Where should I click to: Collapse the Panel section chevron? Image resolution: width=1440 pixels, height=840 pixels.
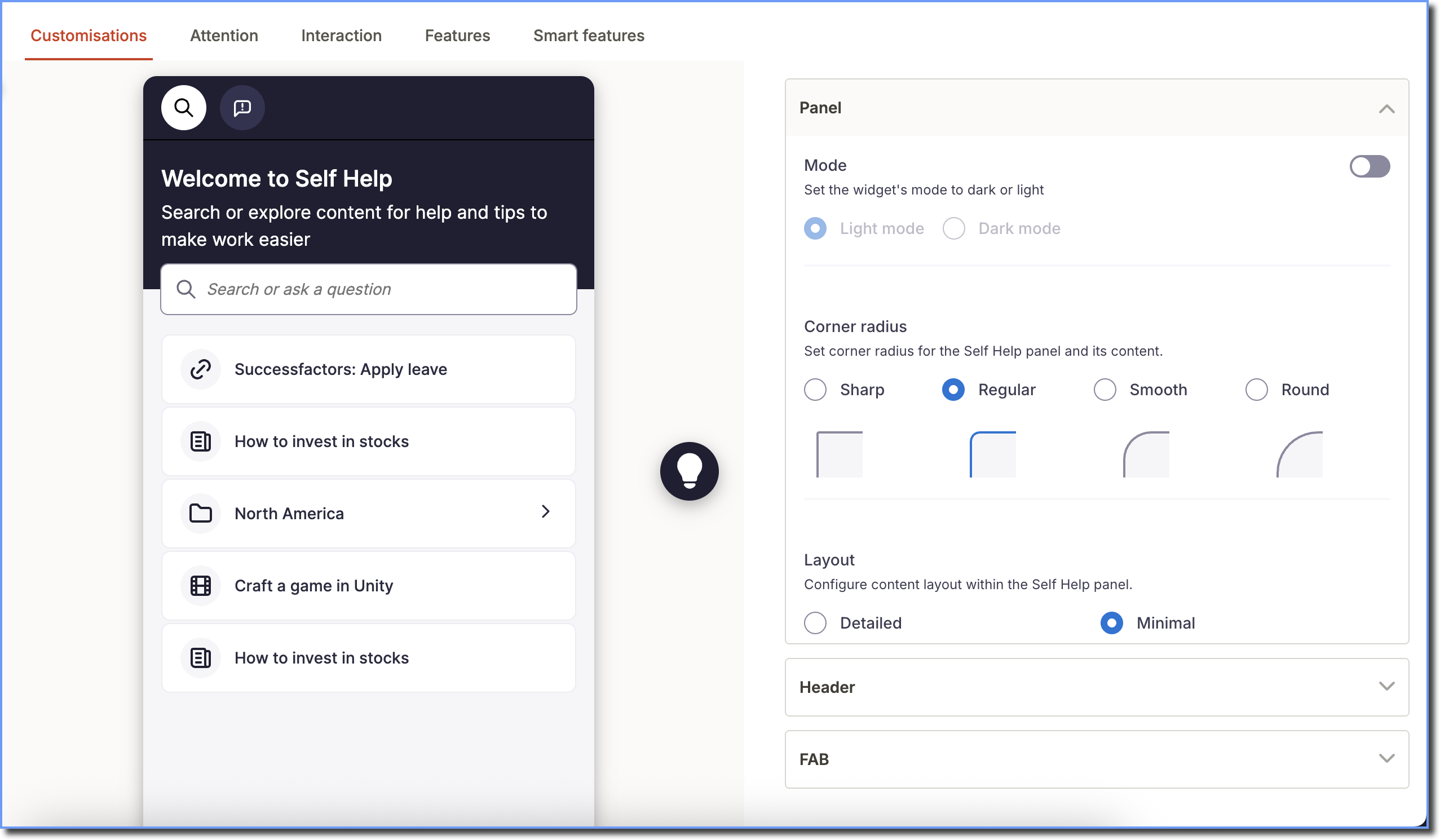[1387, 109]
